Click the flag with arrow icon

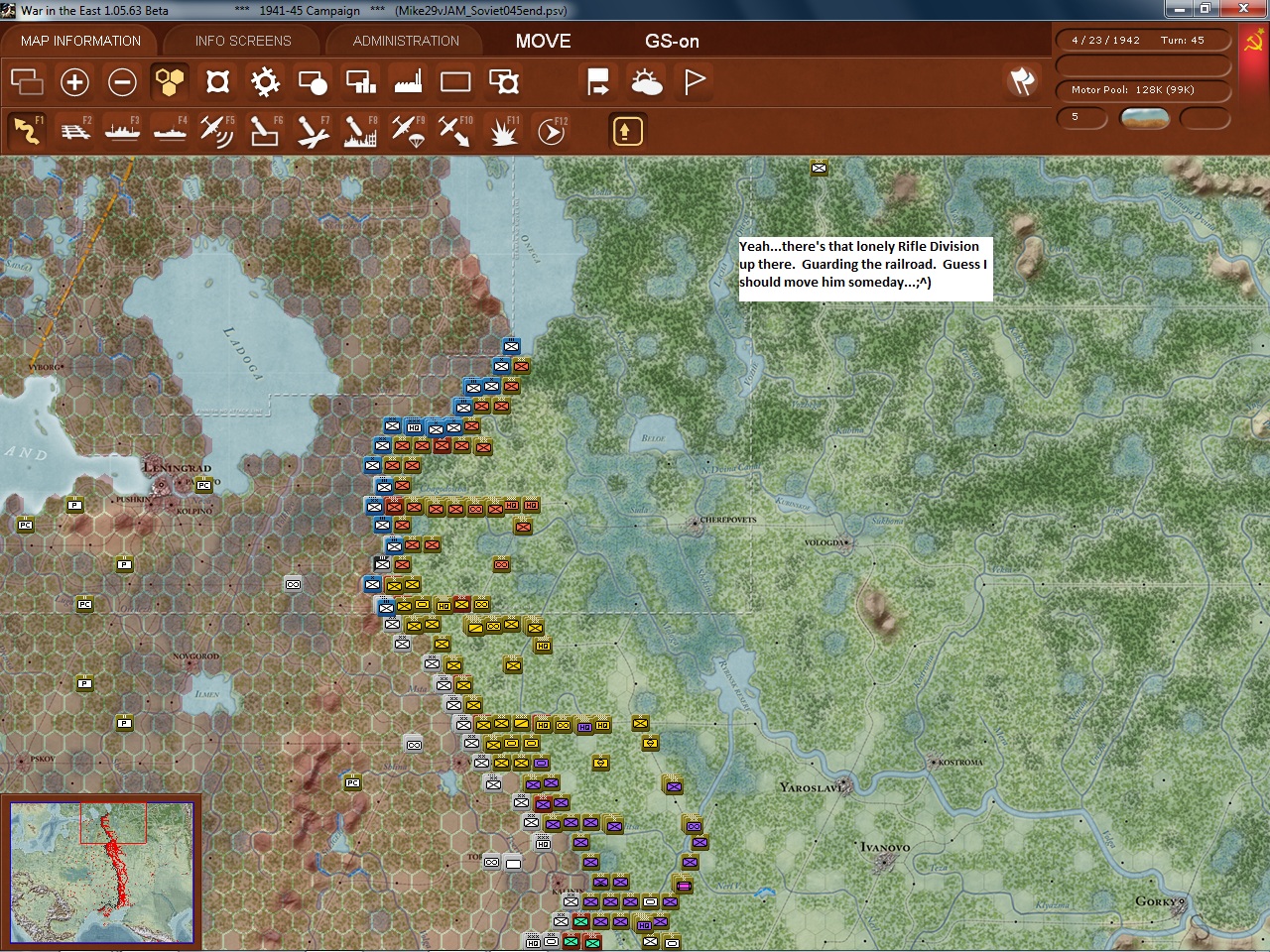pyautogui.click(x=598, y=81)
